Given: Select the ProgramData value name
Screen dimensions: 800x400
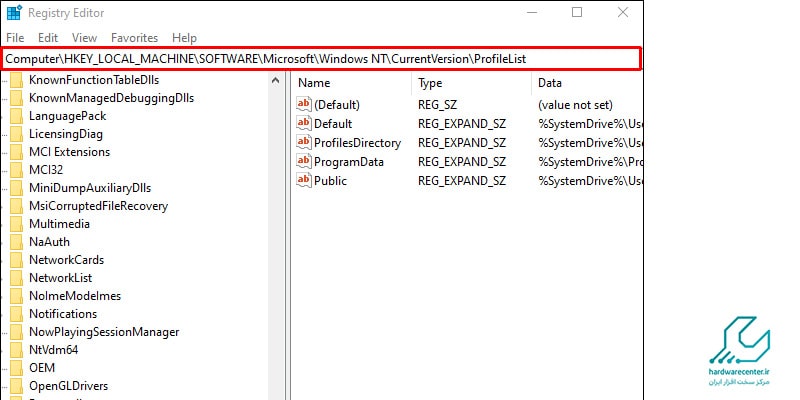Looking at the screenshot, I should tap(348, 162).
